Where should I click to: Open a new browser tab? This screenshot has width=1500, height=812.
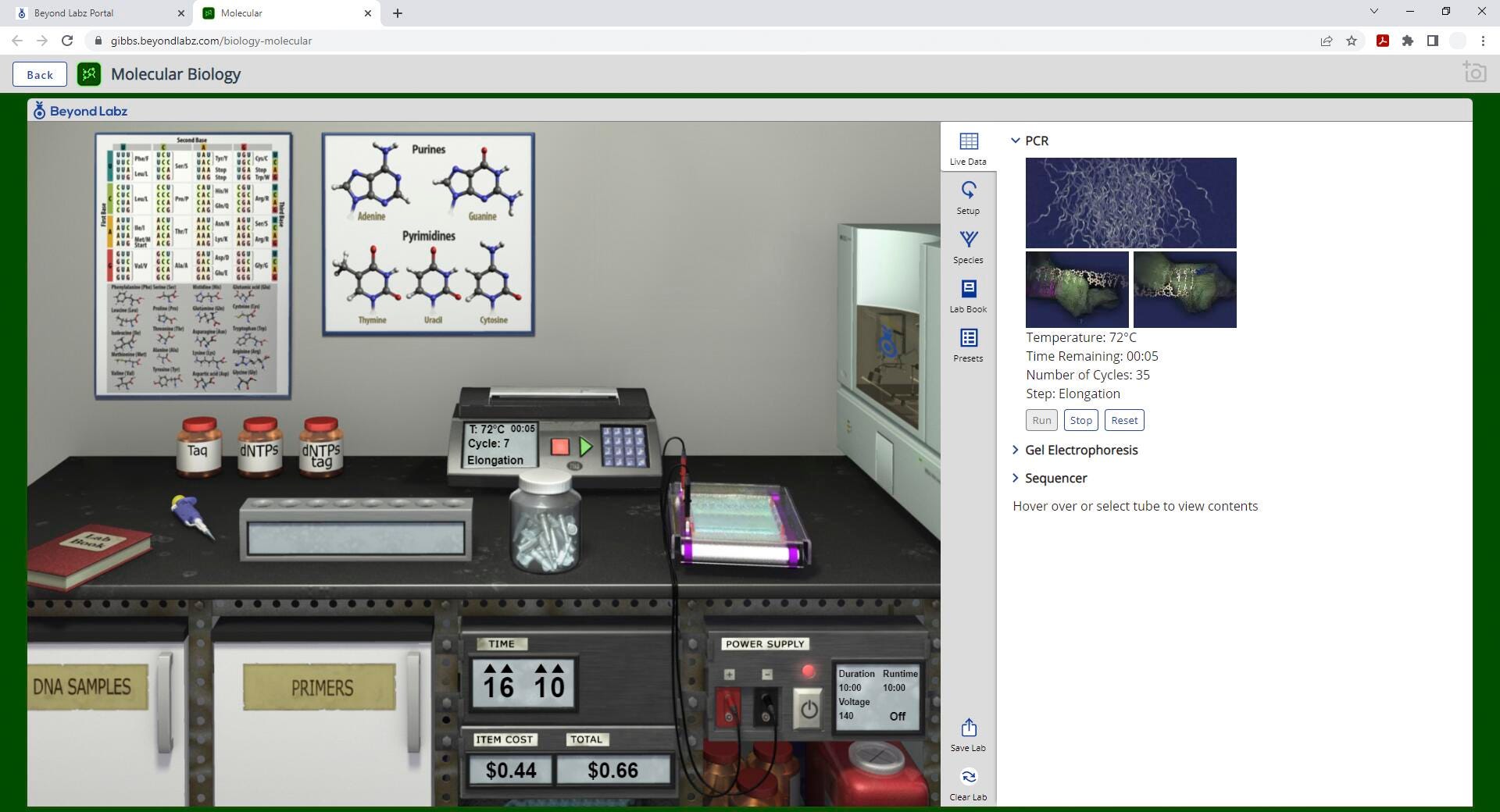pos(397,13)
